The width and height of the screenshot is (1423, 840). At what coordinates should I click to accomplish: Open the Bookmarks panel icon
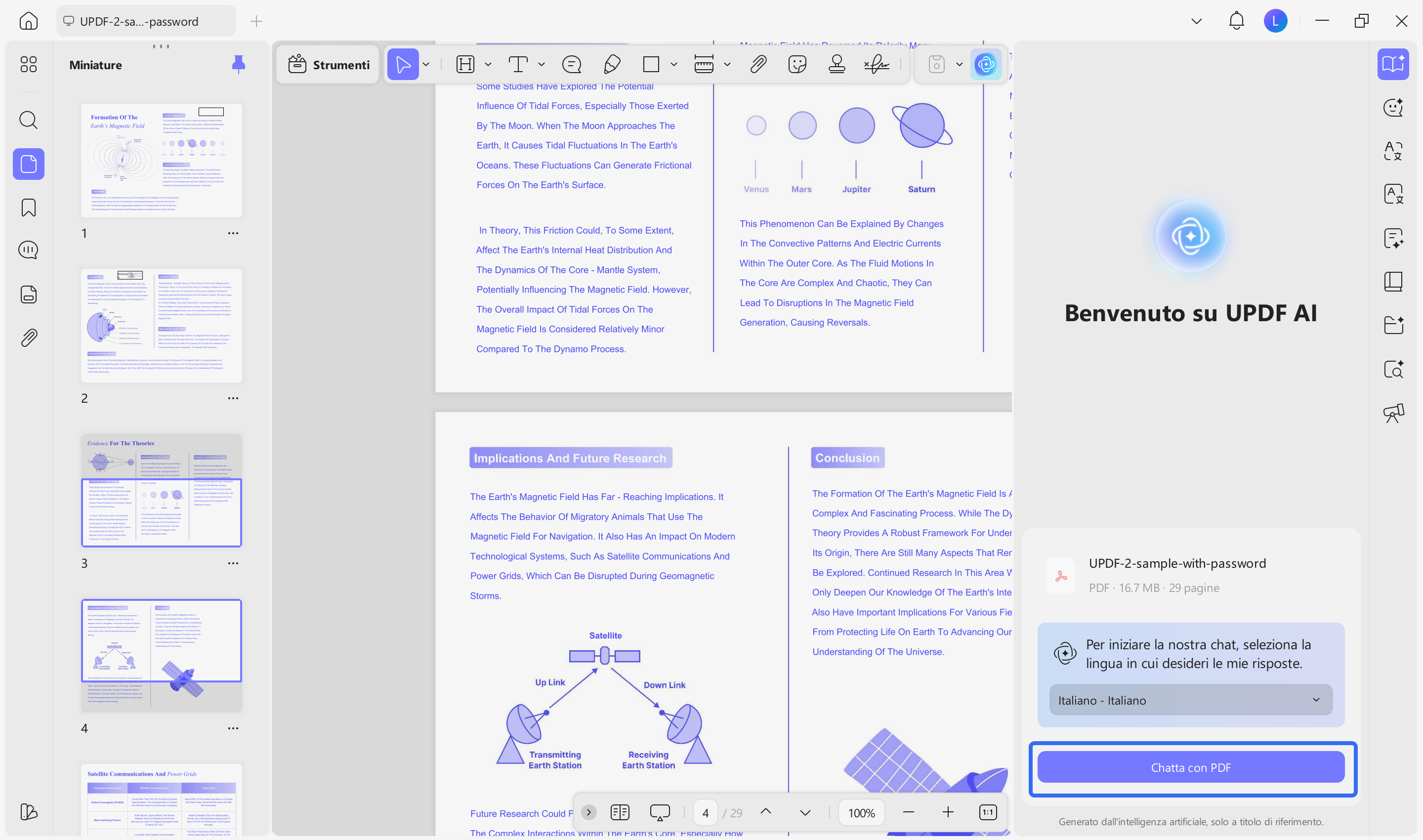point(28,208)
